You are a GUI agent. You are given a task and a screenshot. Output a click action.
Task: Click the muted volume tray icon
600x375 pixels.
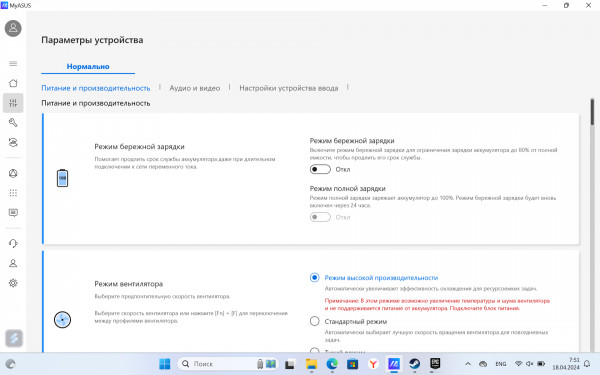pyautogui.click(x=530, y=364)
